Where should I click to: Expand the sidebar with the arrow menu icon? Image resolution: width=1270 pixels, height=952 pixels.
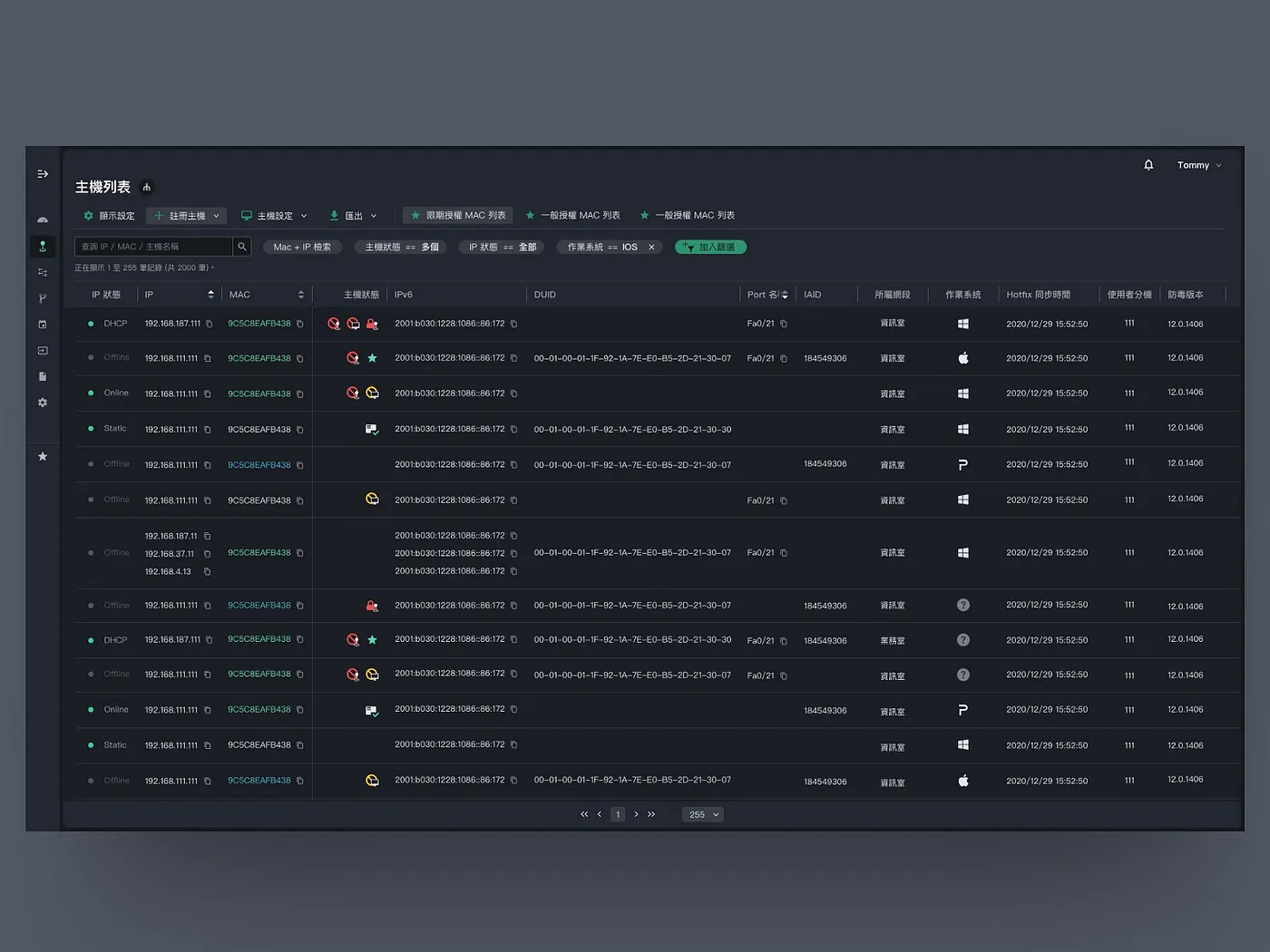pyautogui.click(x=43, y=174)
